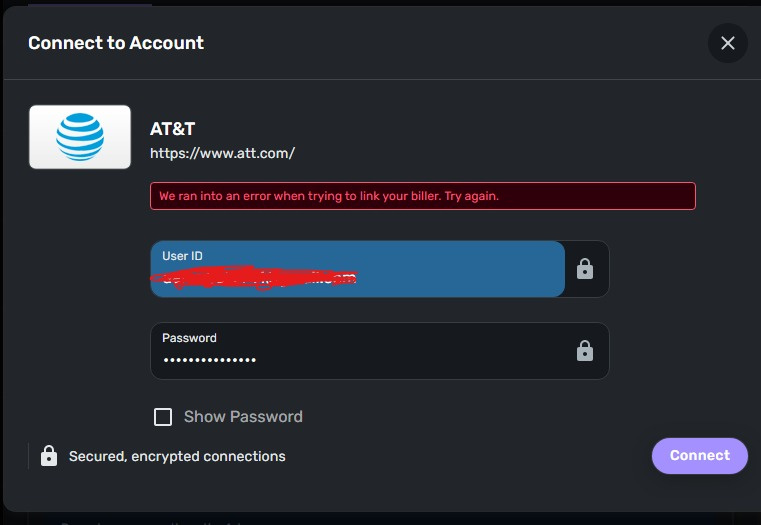Click the lock icon in Password field
This screenshot has height=525, width=761.
click(585, 350)
